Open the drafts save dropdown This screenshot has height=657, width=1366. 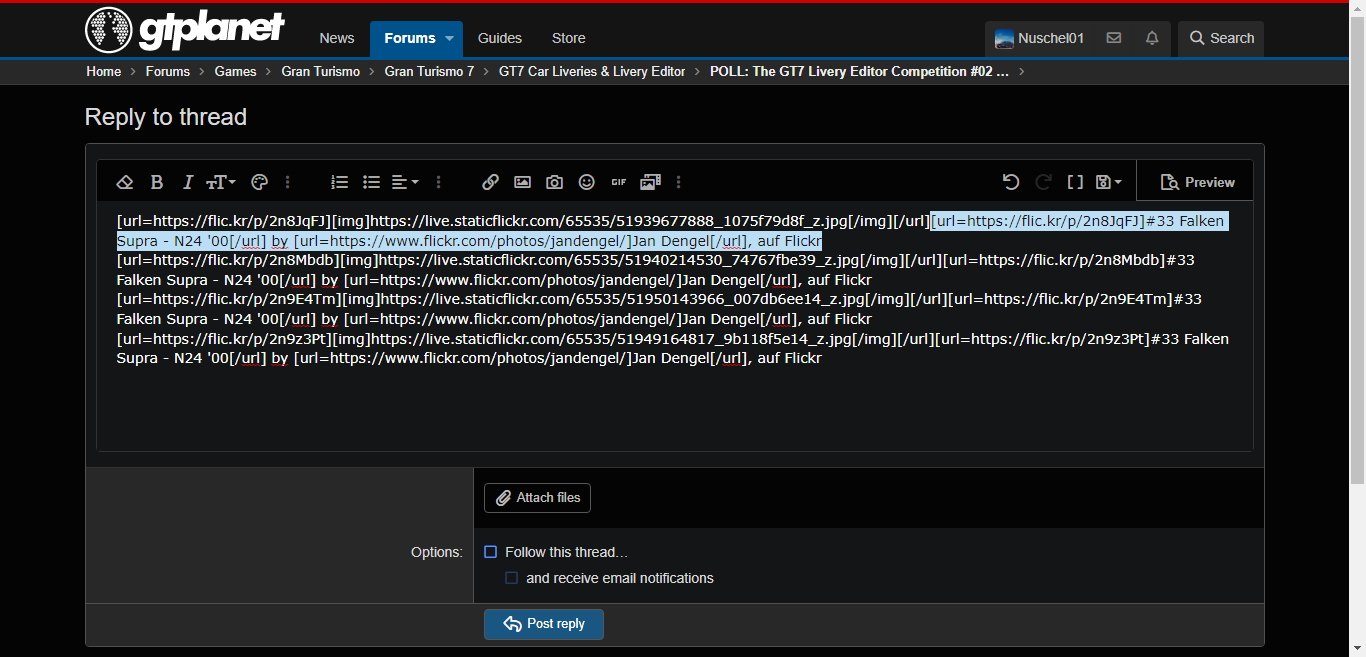(x=1108, y=182)
